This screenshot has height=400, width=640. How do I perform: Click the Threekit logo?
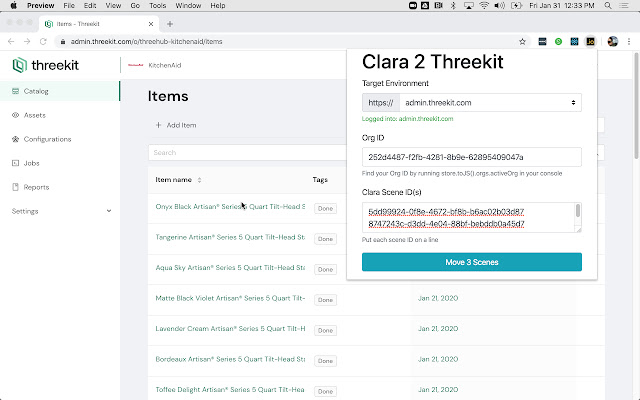point(45,65)
